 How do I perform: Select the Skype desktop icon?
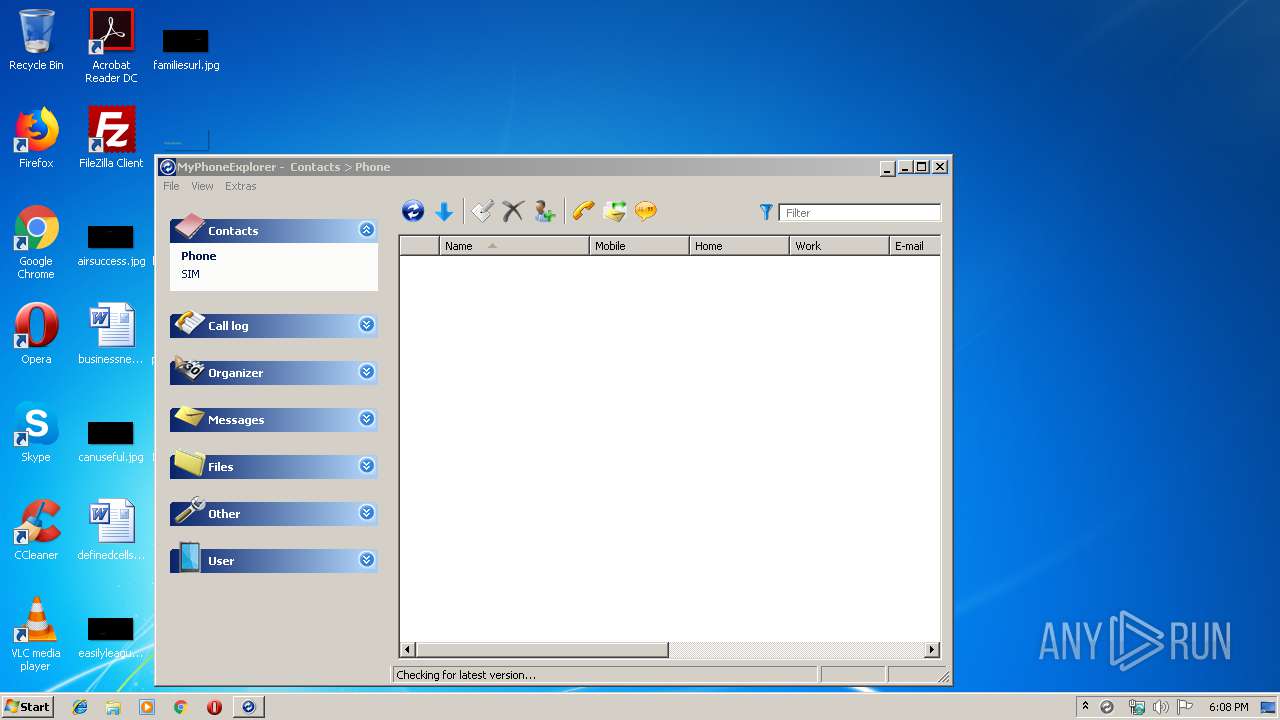pos(36,433)
